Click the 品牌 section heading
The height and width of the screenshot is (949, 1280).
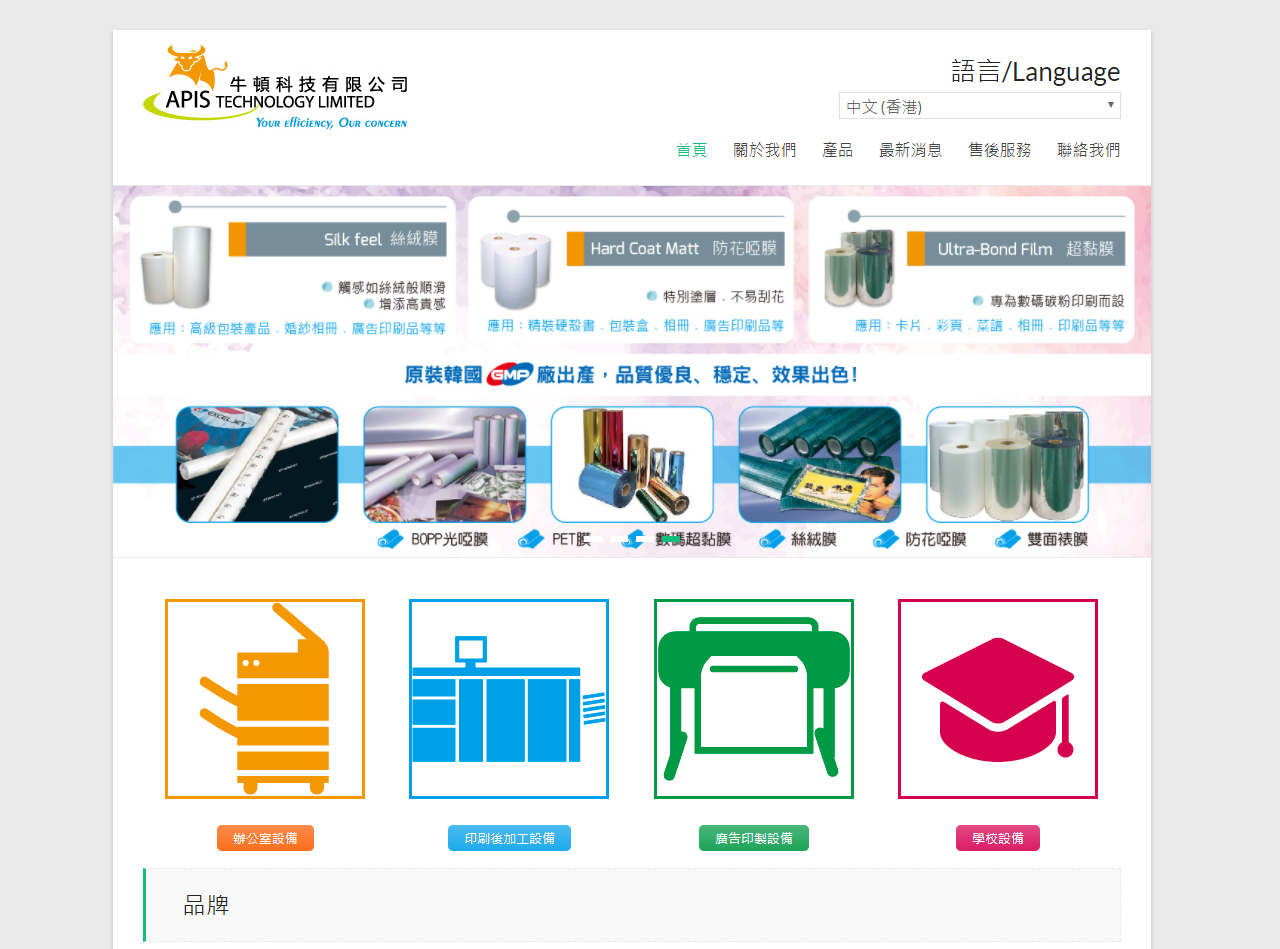click(x=207, y=905)
